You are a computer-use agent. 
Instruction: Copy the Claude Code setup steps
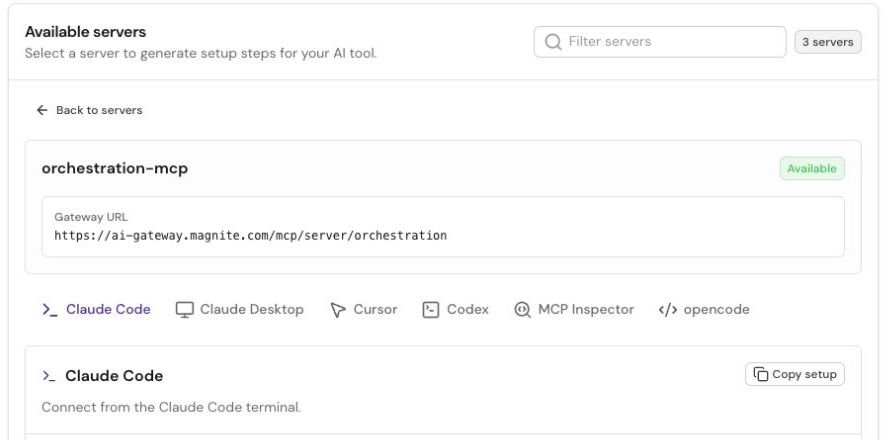795,374
